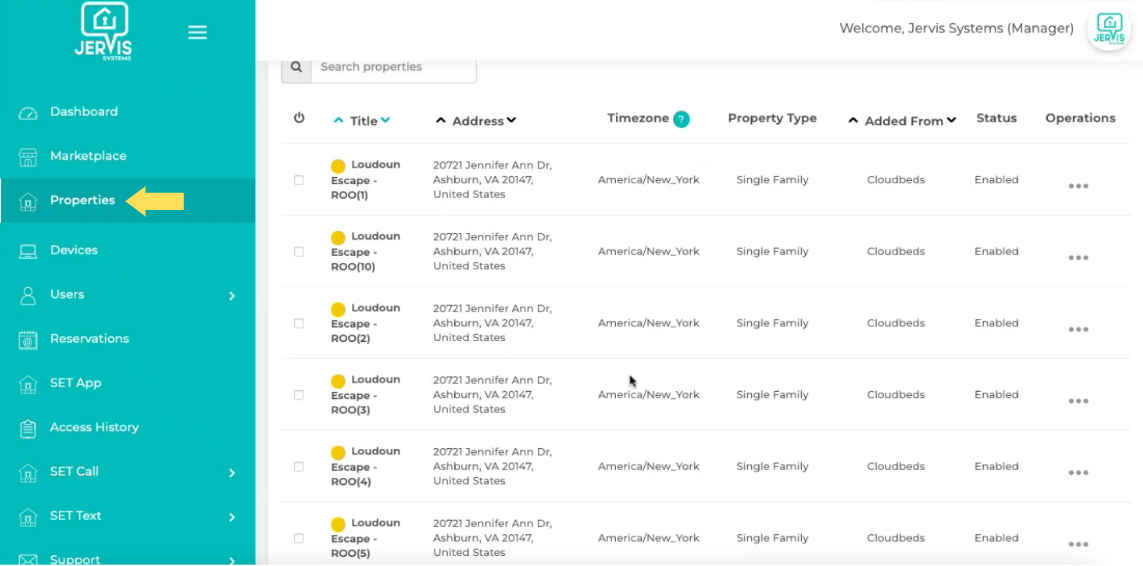Screen dimensions: 1143x566
Task: Click the hamburger menu icon
Action: [x=197, y=33]
